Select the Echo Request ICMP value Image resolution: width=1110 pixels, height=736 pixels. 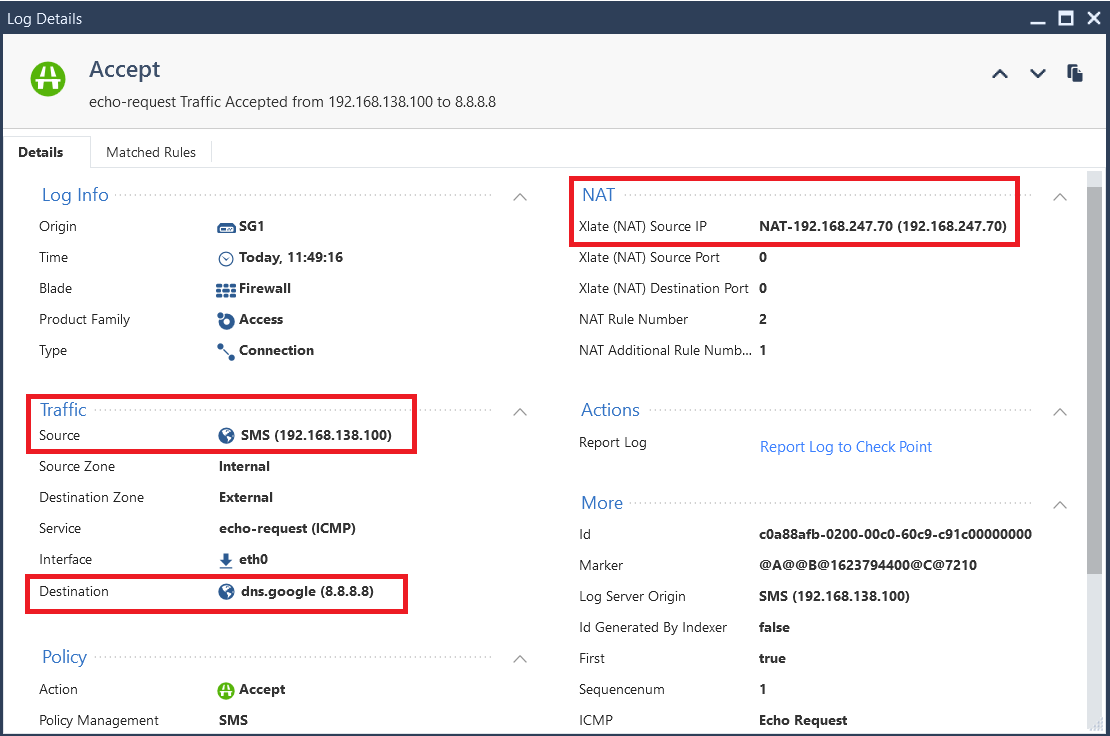803,720
